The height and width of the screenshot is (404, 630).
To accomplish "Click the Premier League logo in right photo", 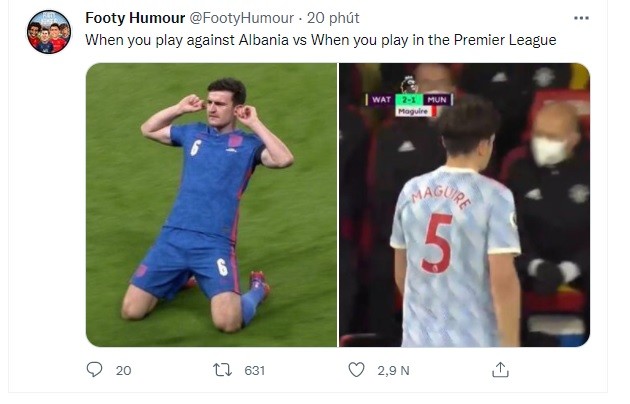I will (408, 84).
